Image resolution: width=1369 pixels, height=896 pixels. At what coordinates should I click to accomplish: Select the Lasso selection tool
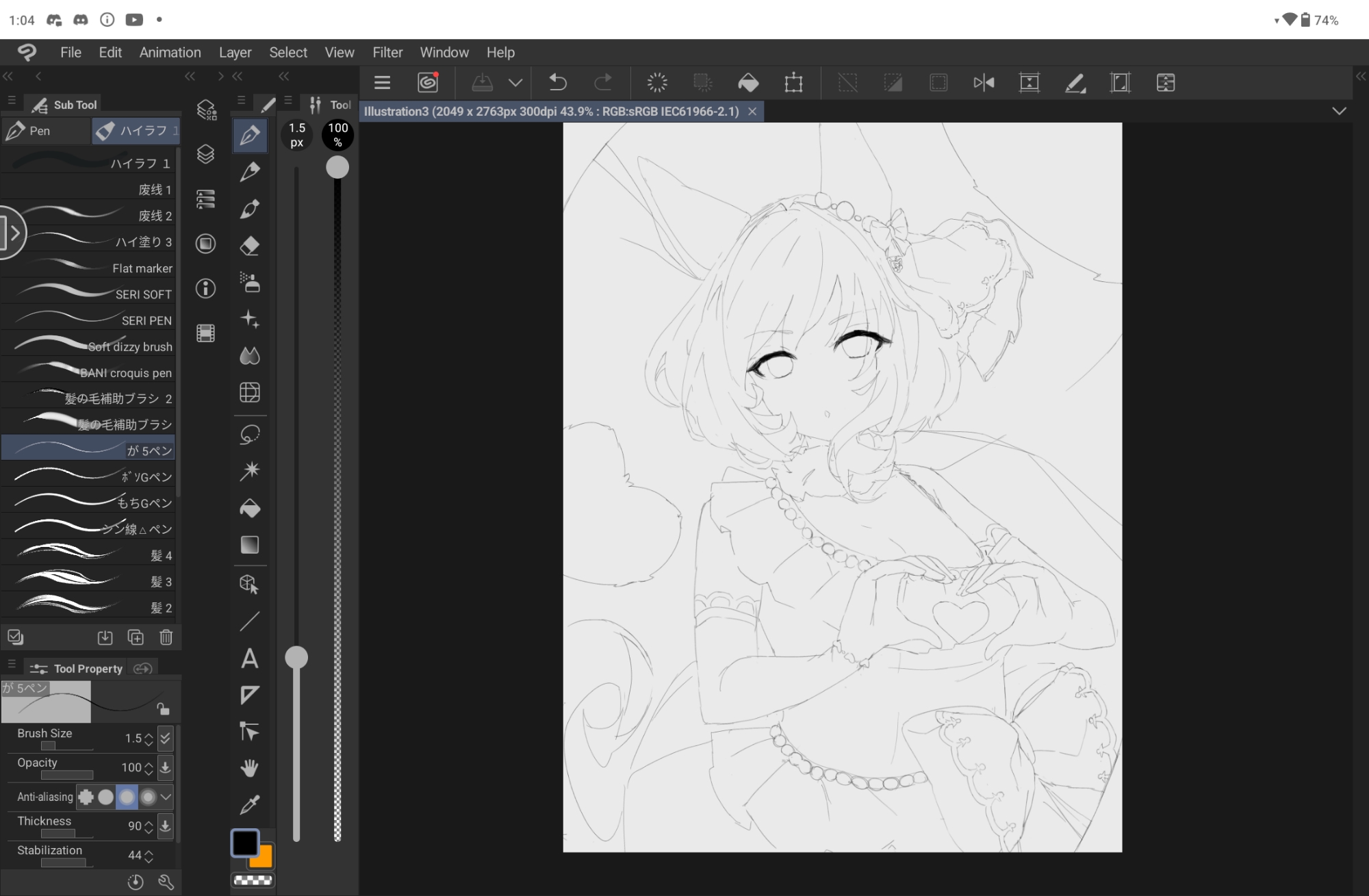tap(250, 435)
